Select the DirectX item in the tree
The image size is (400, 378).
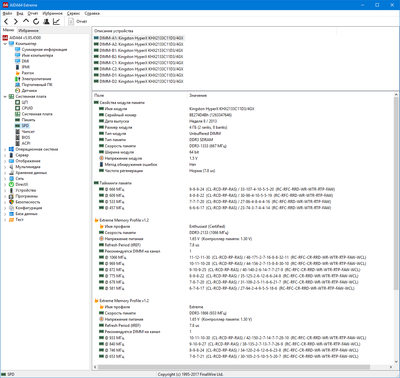22,184
